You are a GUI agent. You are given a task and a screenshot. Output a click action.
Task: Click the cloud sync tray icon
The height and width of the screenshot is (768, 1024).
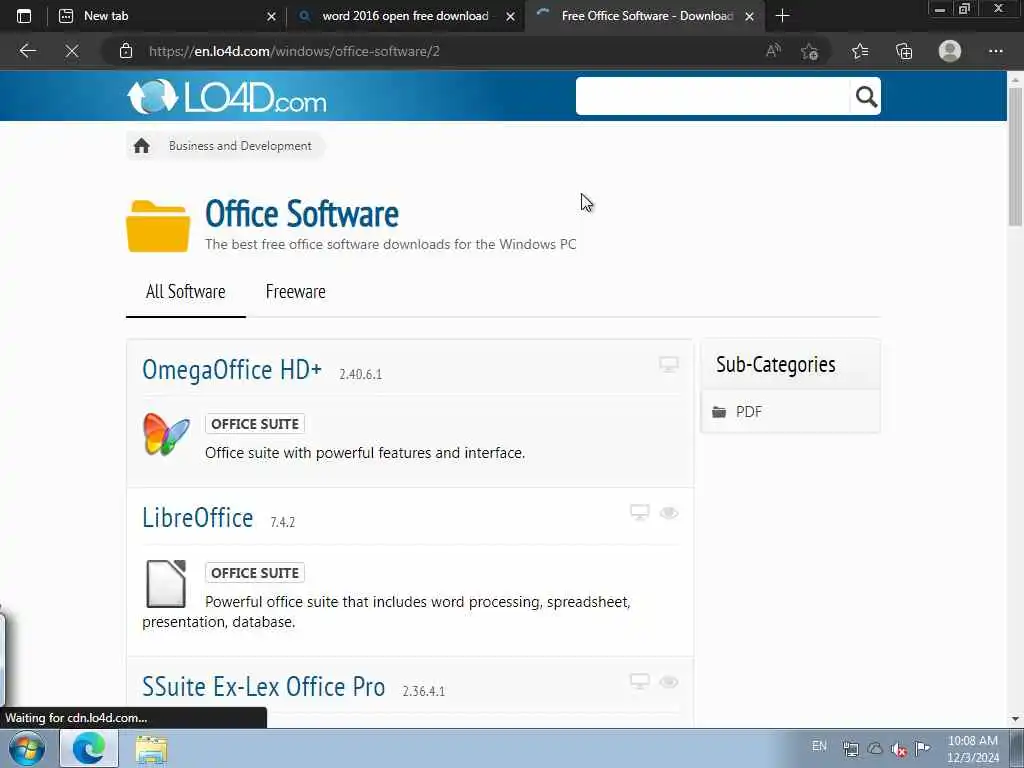[x=874, y=749]
